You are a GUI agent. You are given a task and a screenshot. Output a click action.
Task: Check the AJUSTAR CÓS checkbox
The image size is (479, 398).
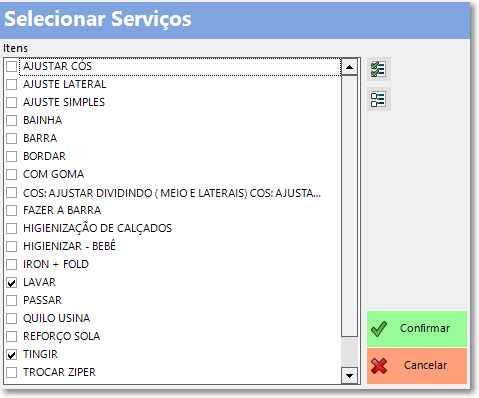pos(12,66)
